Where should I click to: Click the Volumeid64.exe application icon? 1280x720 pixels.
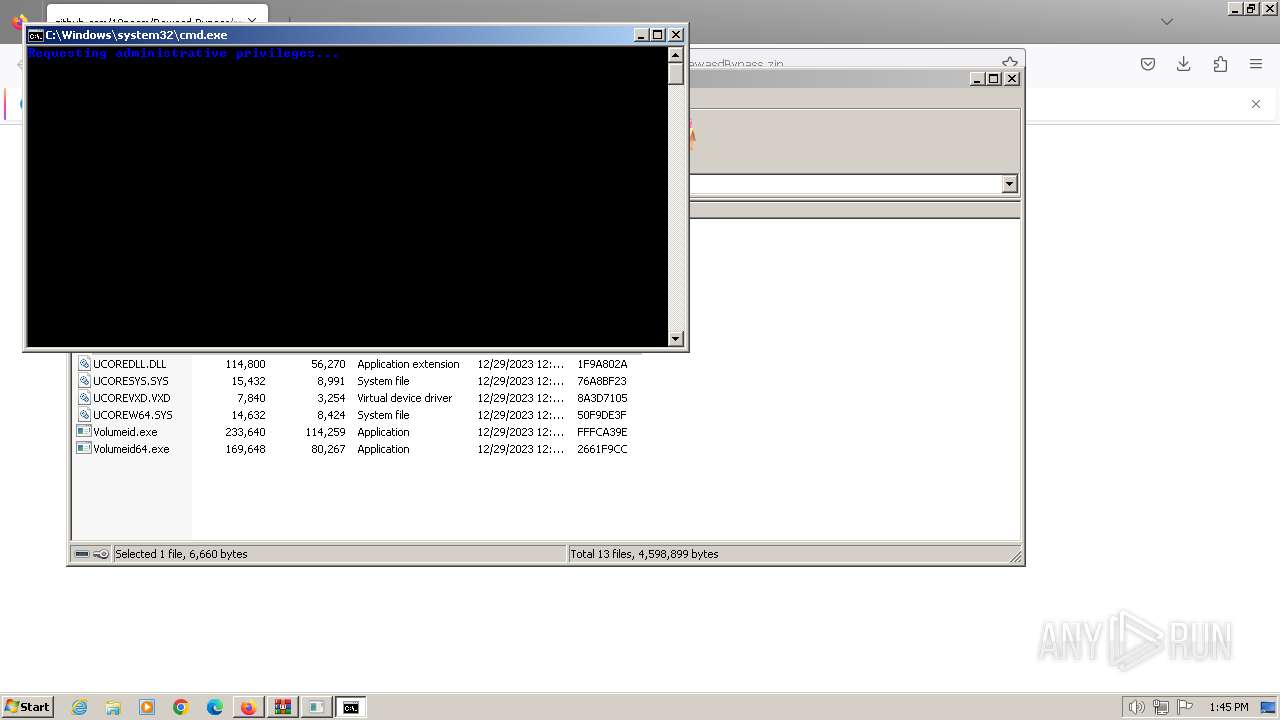coord(84,449)
